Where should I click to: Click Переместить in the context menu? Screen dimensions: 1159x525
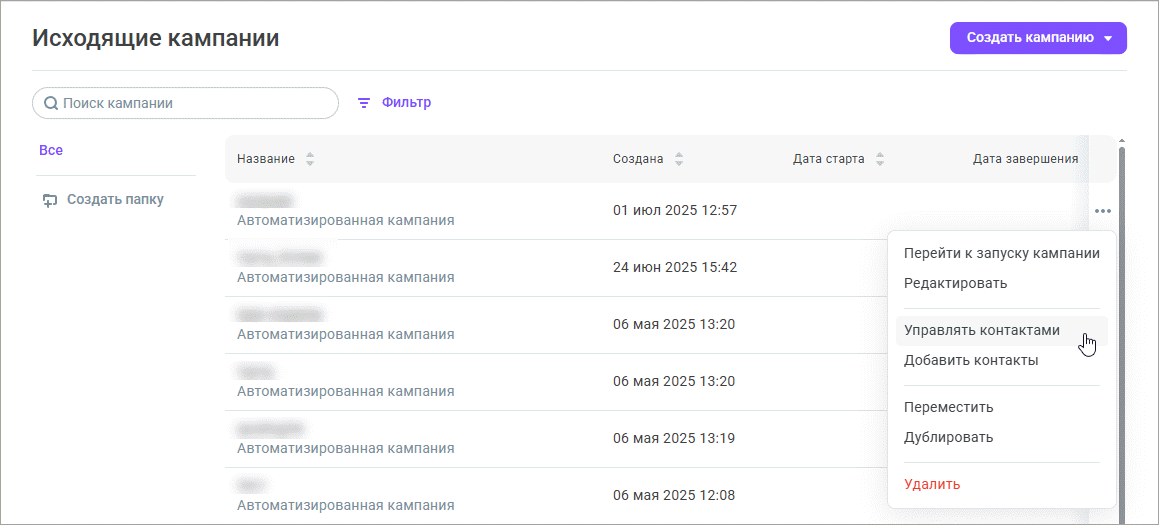point(948,407)
